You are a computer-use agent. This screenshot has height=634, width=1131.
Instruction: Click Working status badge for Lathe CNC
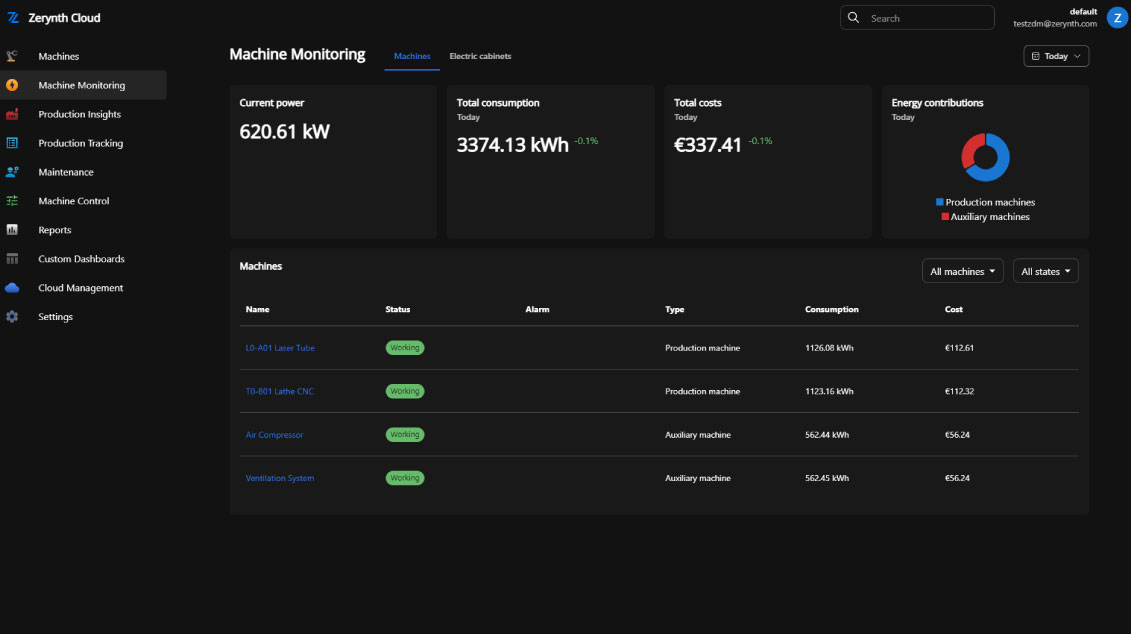point(405,391)
